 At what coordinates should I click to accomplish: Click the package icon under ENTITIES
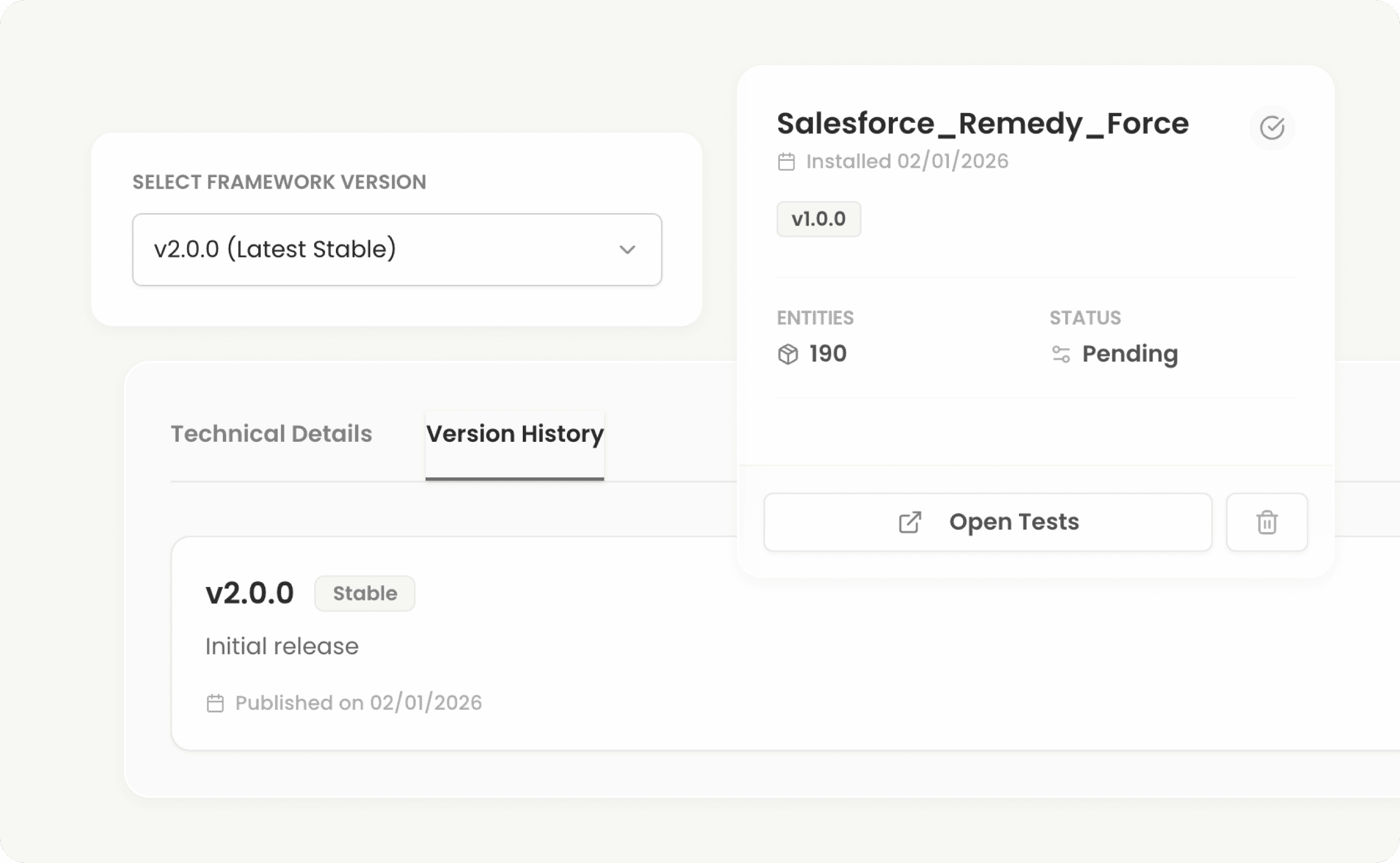789,354
